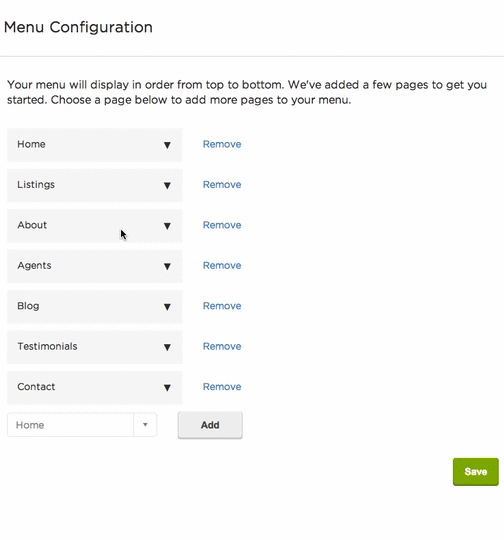
Task: Expand the Agents dropdown arrow
Action: 167,266
